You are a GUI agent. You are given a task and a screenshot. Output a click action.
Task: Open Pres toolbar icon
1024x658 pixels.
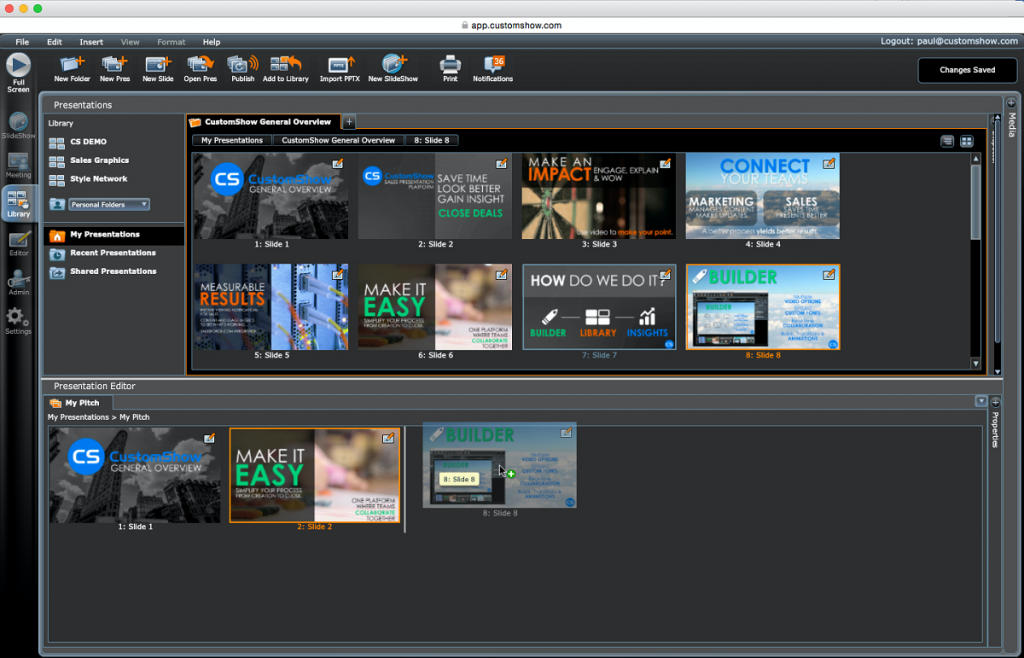[200, 69]
